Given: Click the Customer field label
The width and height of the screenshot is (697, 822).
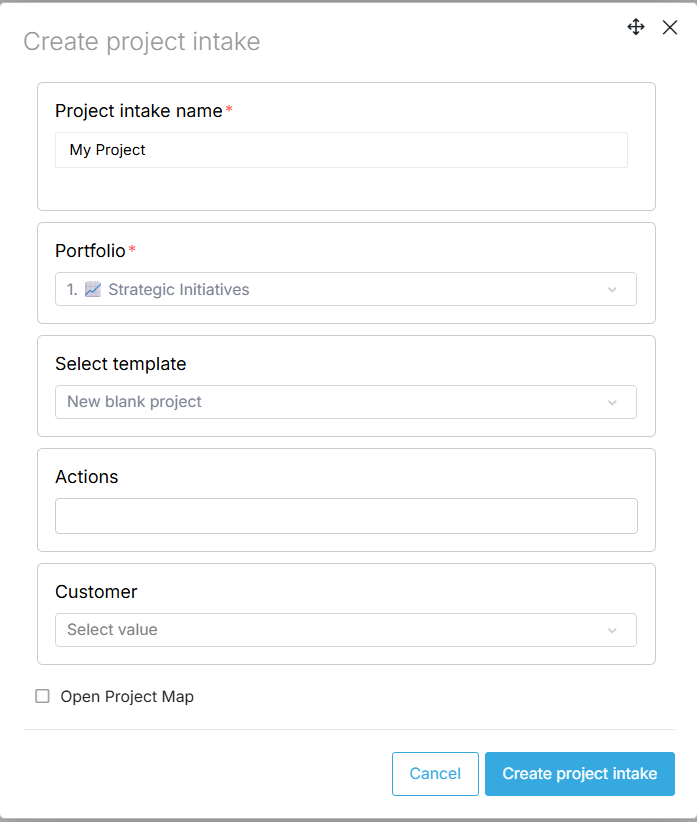Looking at the screenshot, I should 96,592.
